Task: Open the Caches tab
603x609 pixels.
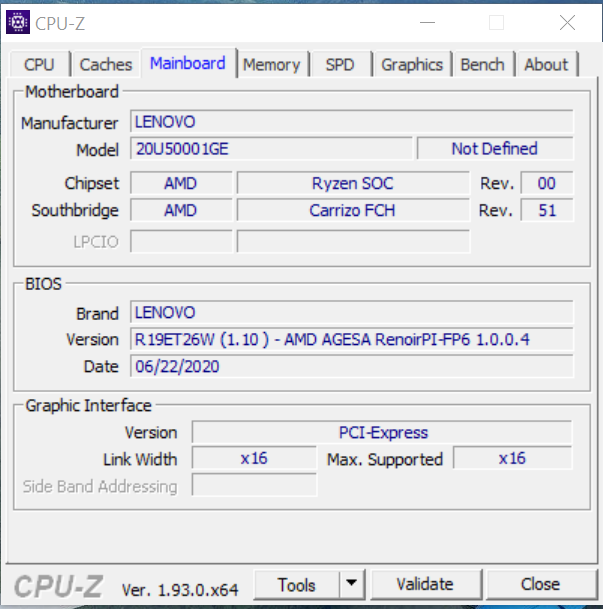Action: click(106, 64)
